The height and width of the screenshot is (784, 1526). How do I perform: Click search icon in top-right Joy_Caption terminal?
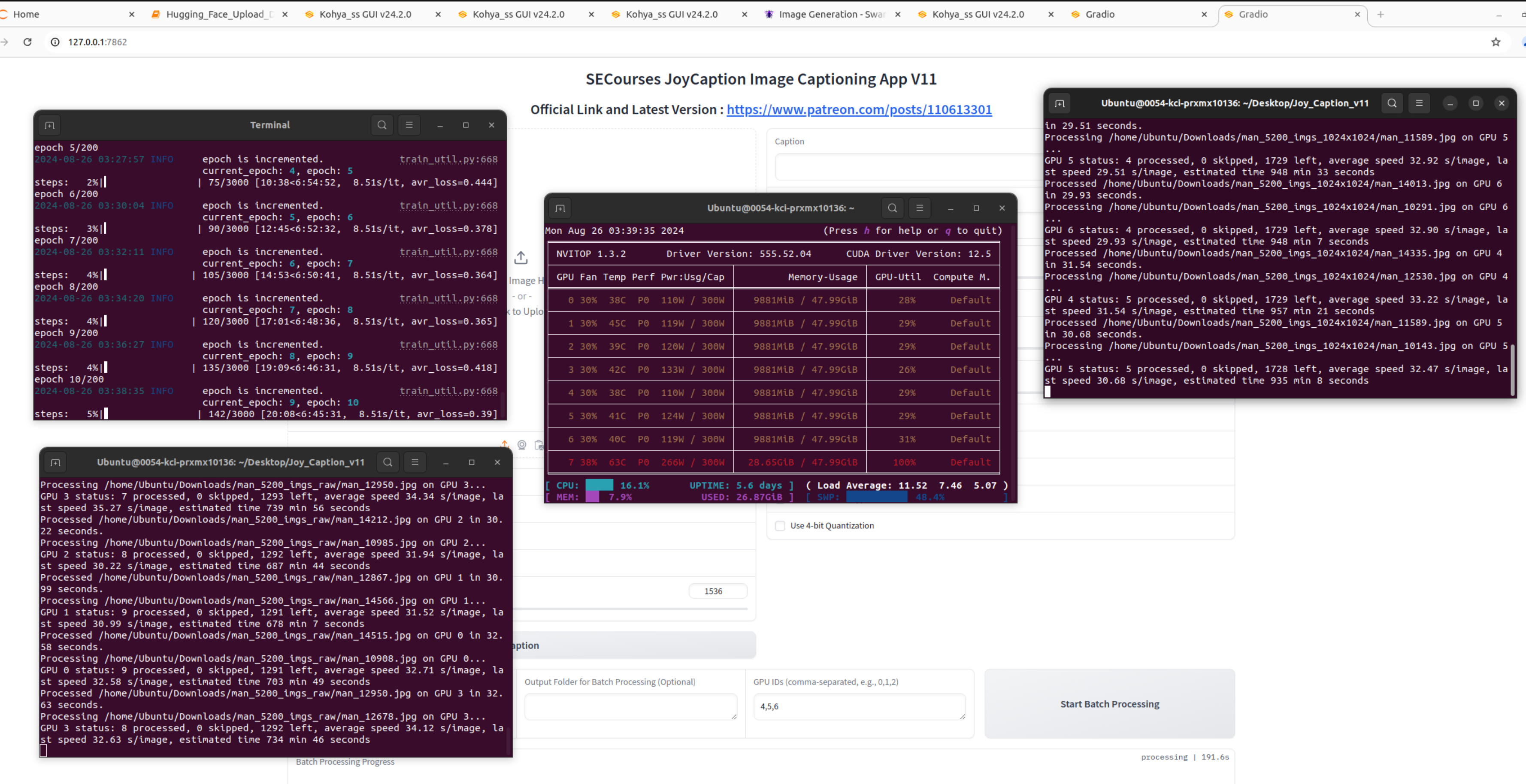pyautogui.click(x=1392, y=103)
